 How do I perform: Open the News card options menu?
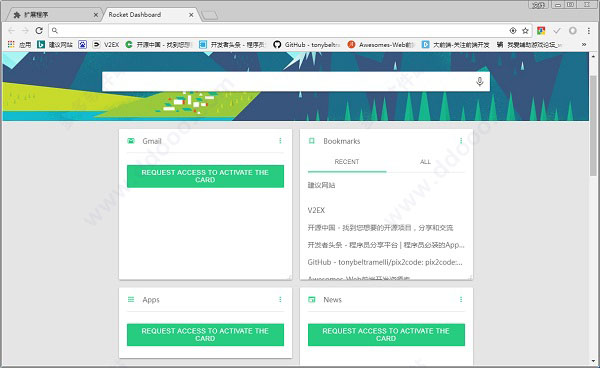click(461, 299)
